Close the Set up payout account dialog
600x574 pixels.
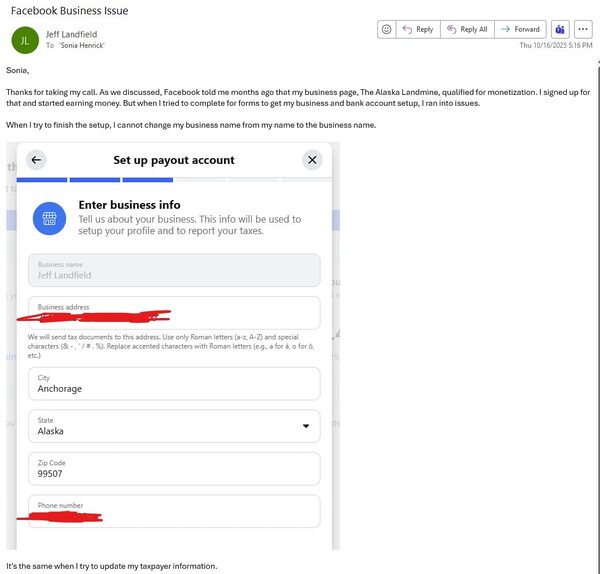(x=312, y=160)
